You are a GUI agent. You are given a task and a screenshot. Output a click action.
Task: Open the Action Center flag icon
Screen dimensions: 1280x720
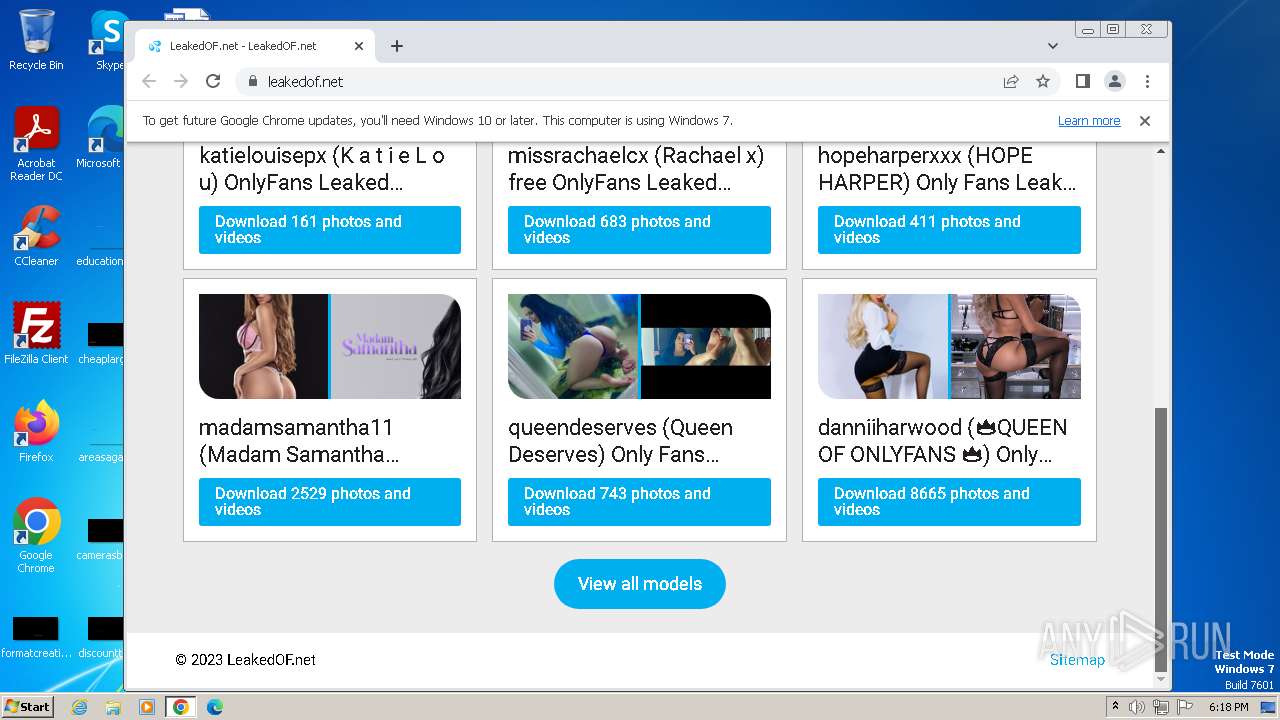coord(1184,707)
